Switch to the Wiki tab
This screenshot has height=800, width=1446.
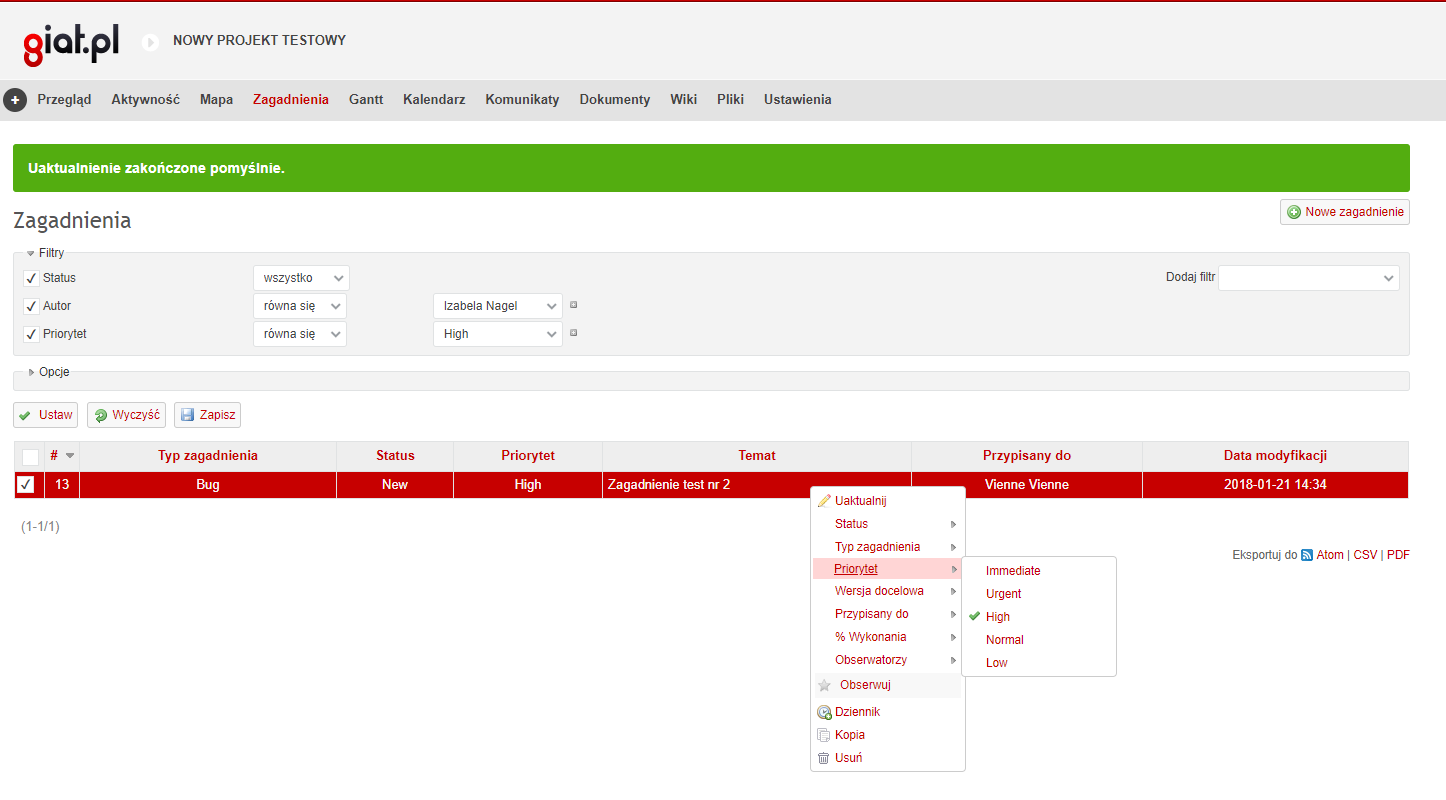(x=684, y=100)
